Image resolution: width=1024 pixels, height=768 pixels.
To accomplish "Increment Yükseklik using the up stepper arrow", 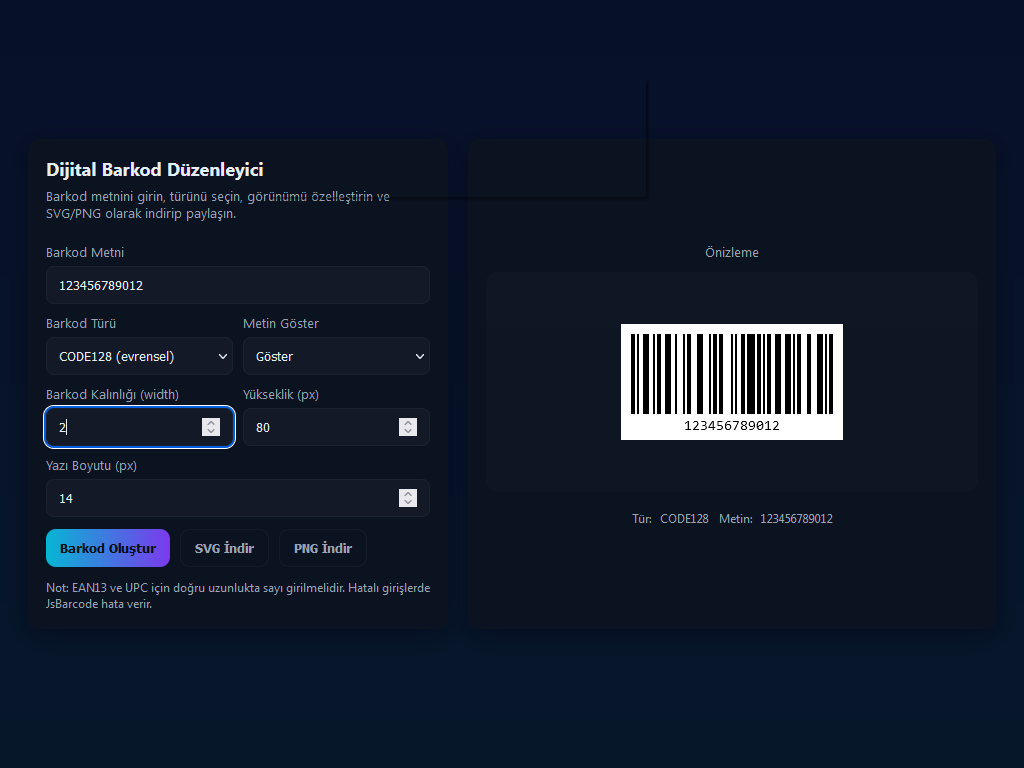I will (x=408, y=422).
